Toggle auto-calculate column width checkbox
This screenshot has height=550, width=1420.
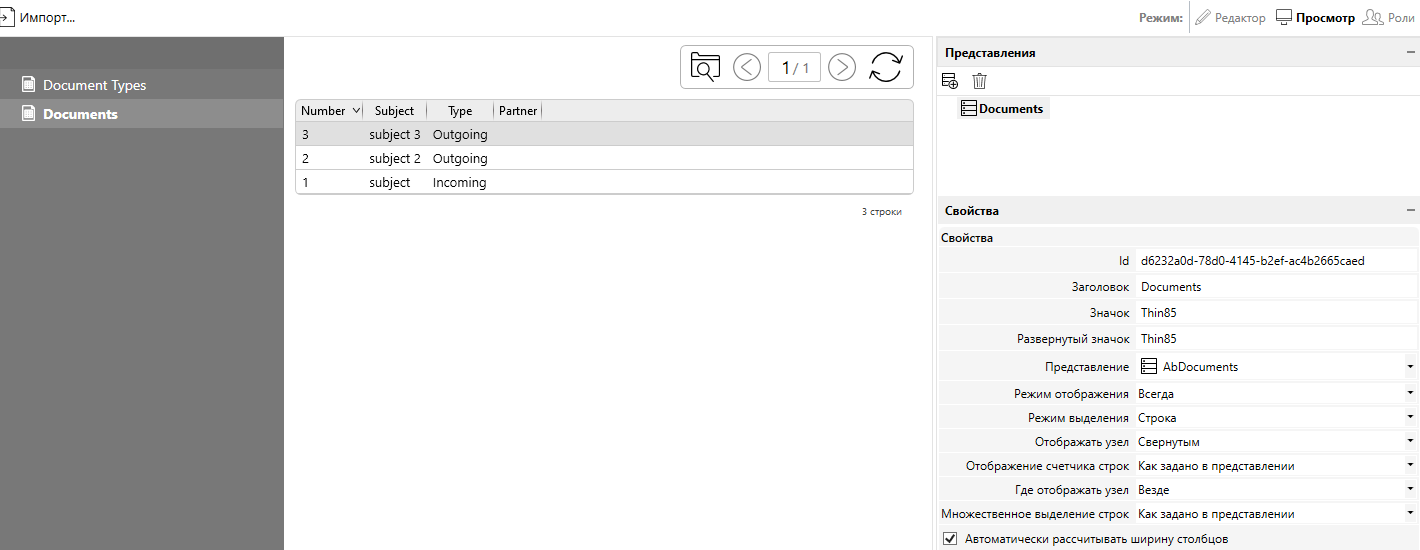coord(950,539)
